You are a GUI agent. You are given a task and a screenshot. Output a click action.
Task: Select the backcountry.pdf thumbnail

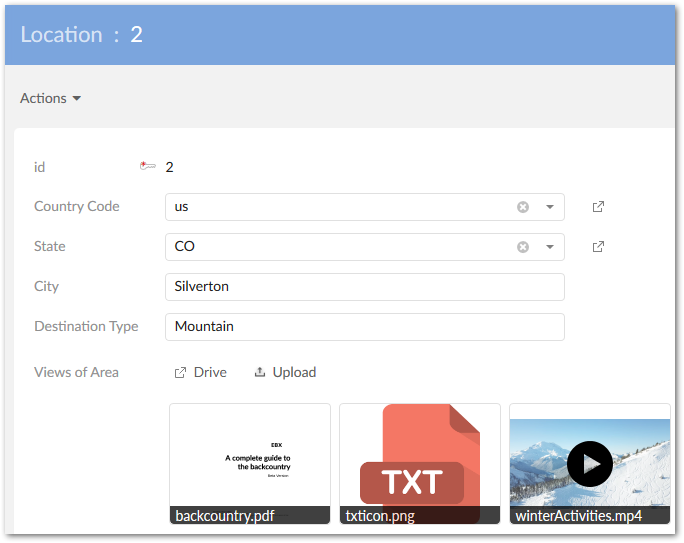[x=250, y=463]
